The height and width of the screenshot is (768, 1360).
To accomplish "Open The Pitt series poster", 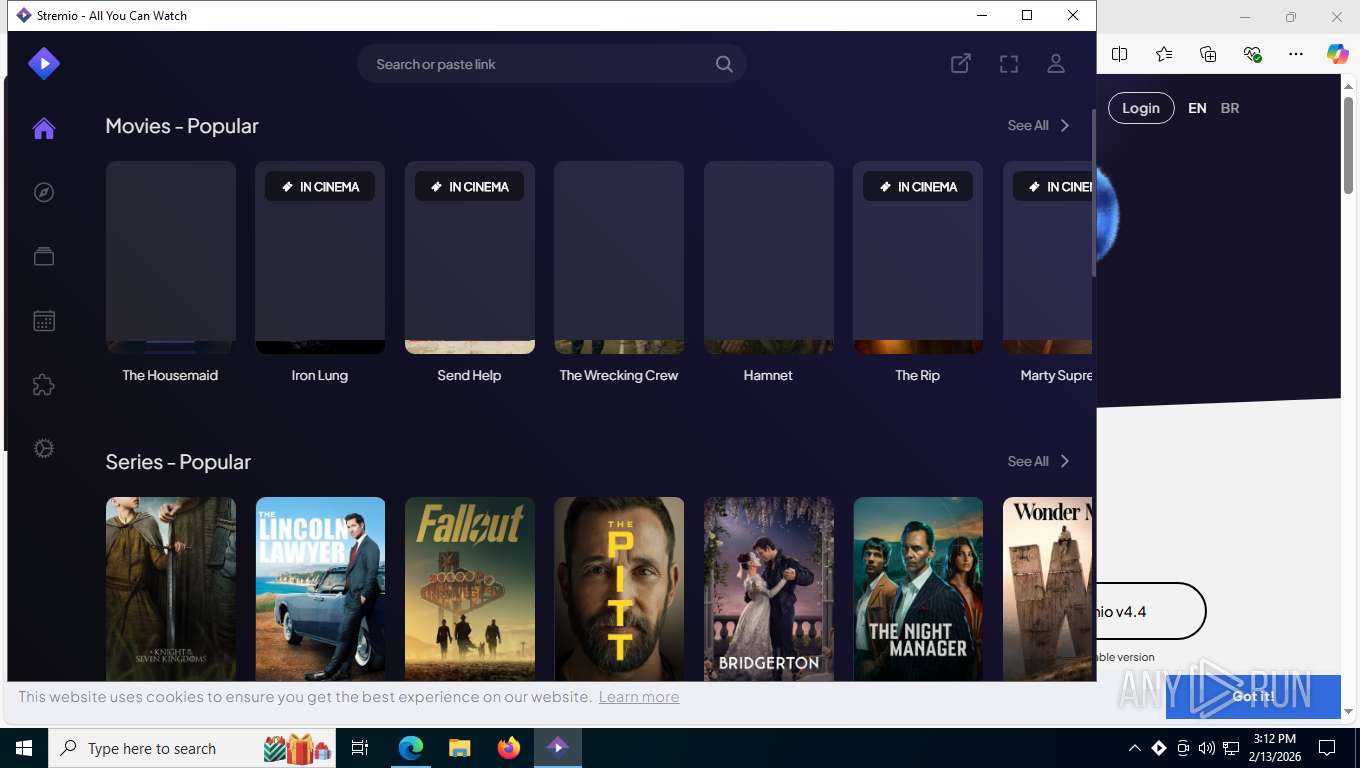I will [619, 589].
